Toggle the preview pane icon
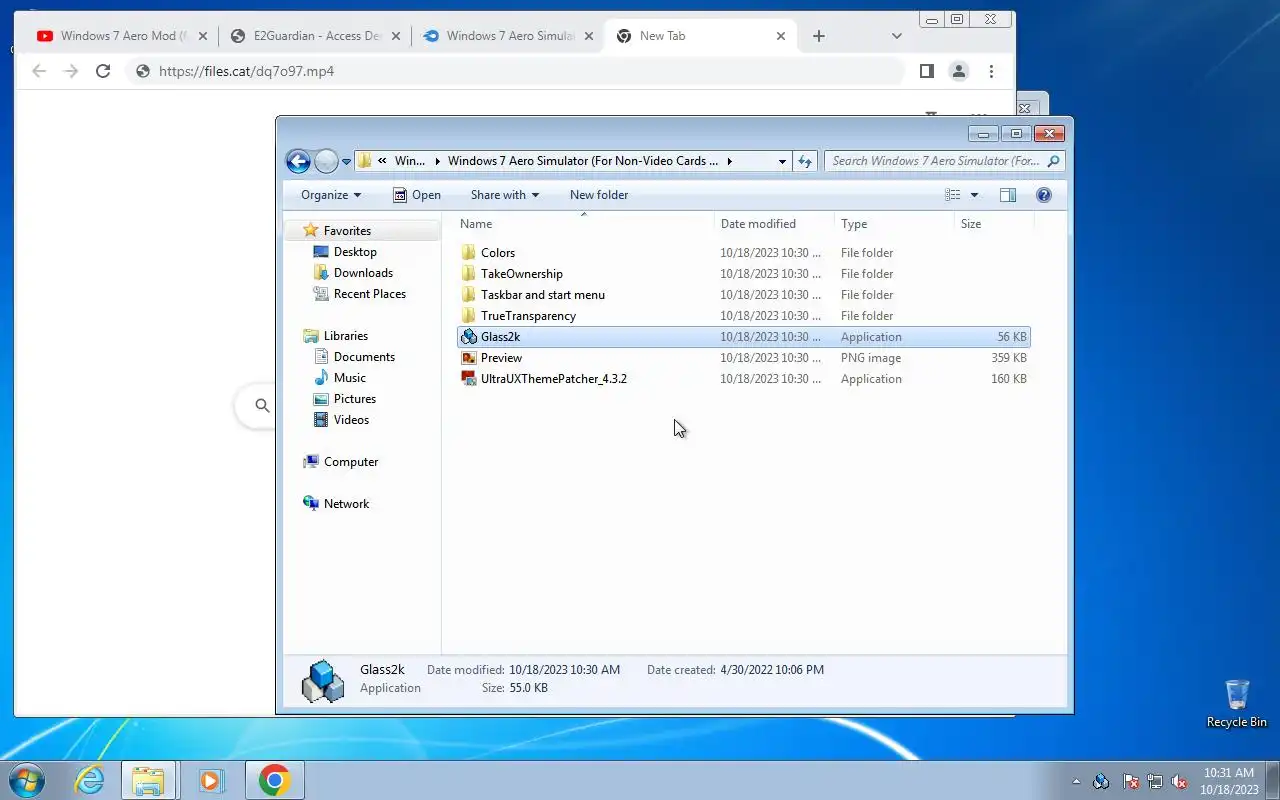1280x800 pixels. [1008, 195]
